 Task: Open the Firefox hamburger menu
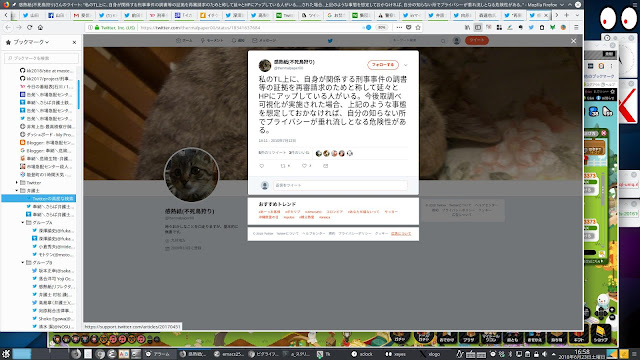576,27
